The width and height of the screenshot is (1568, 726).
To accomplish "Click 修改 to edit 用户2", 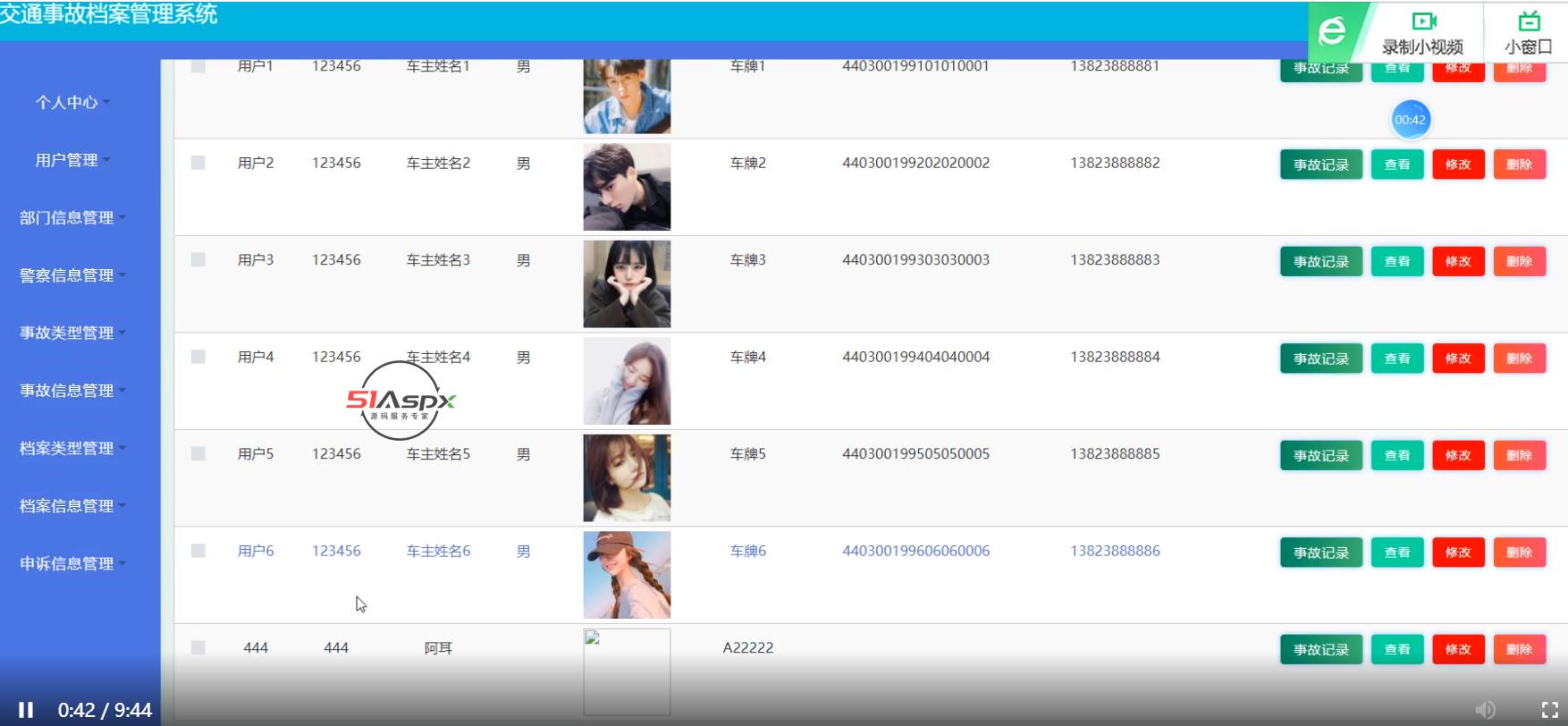I will coord(1458,165).
